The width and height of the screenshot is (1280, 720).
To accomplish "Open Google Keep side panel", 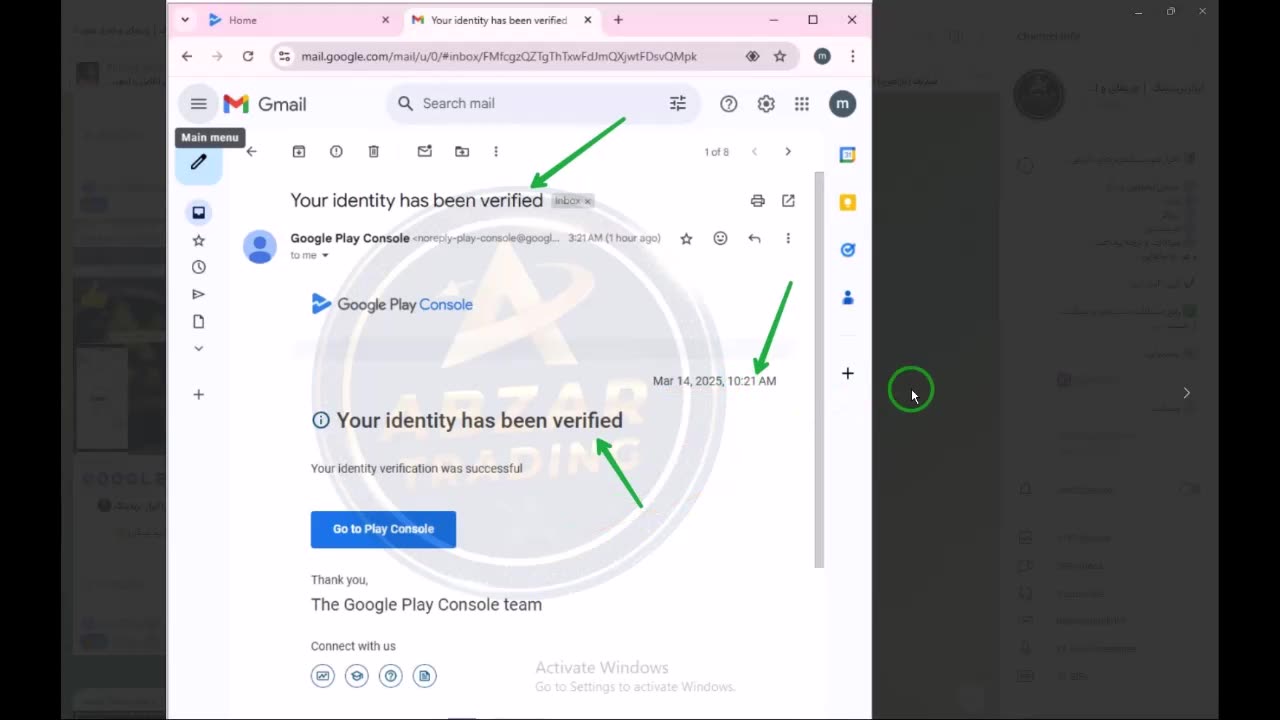I will click(847, 202).
